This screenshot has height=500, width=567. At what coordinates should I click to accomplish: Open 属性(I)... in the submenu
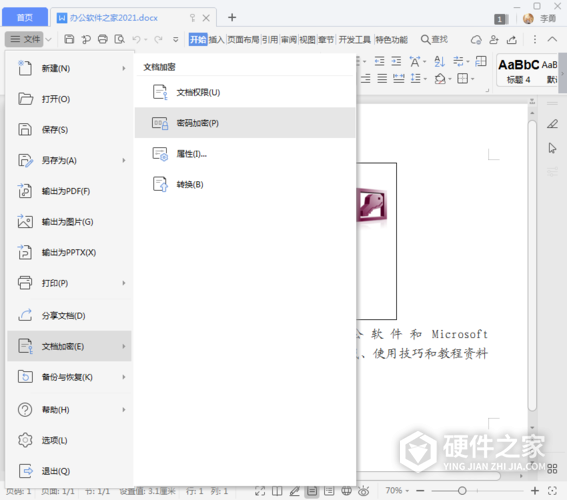[x=245, y=154]
